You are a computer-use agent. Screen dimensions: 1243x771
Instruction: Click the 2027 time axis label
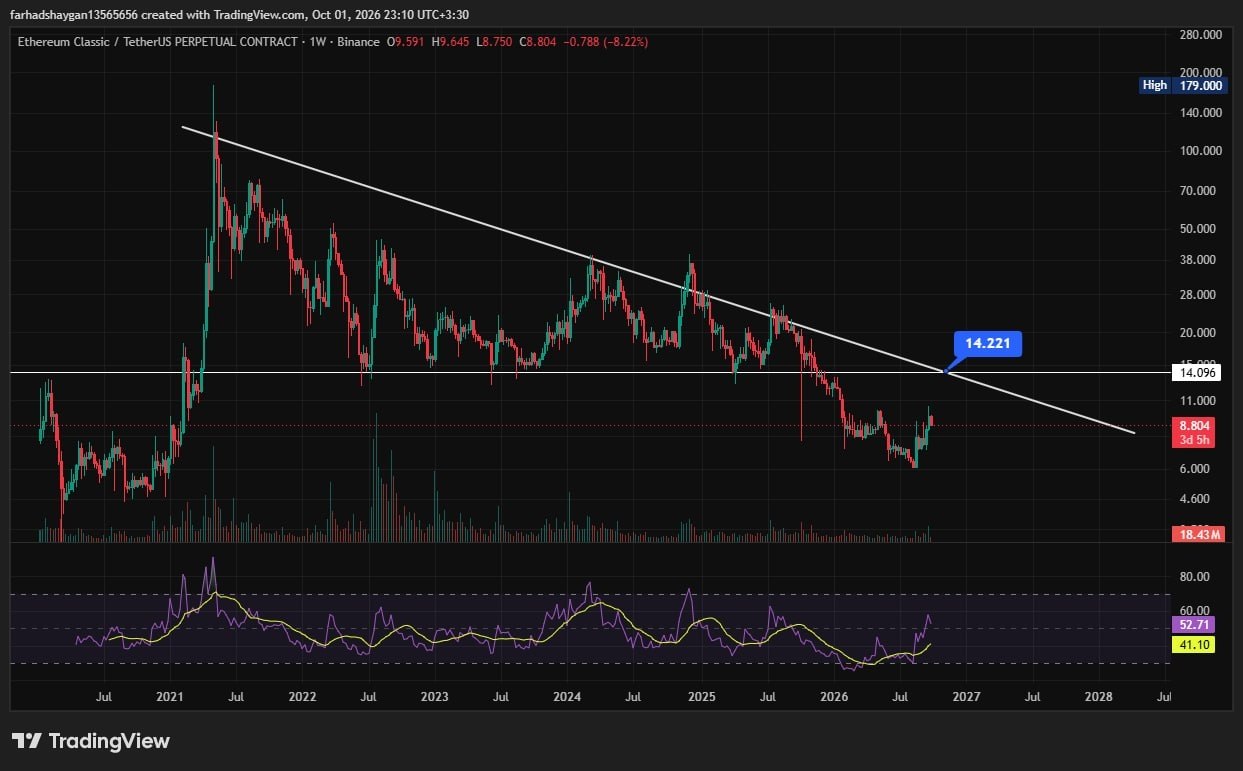coord(966,696)
